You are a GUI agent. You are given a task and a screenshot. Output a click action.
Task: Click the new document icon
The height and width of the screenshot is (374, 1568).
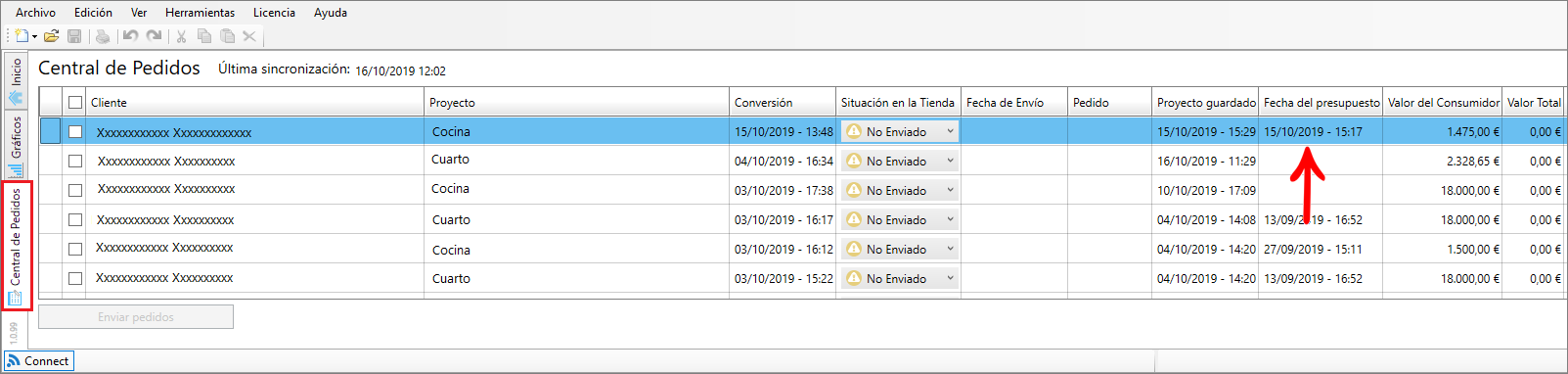(22, 36)
